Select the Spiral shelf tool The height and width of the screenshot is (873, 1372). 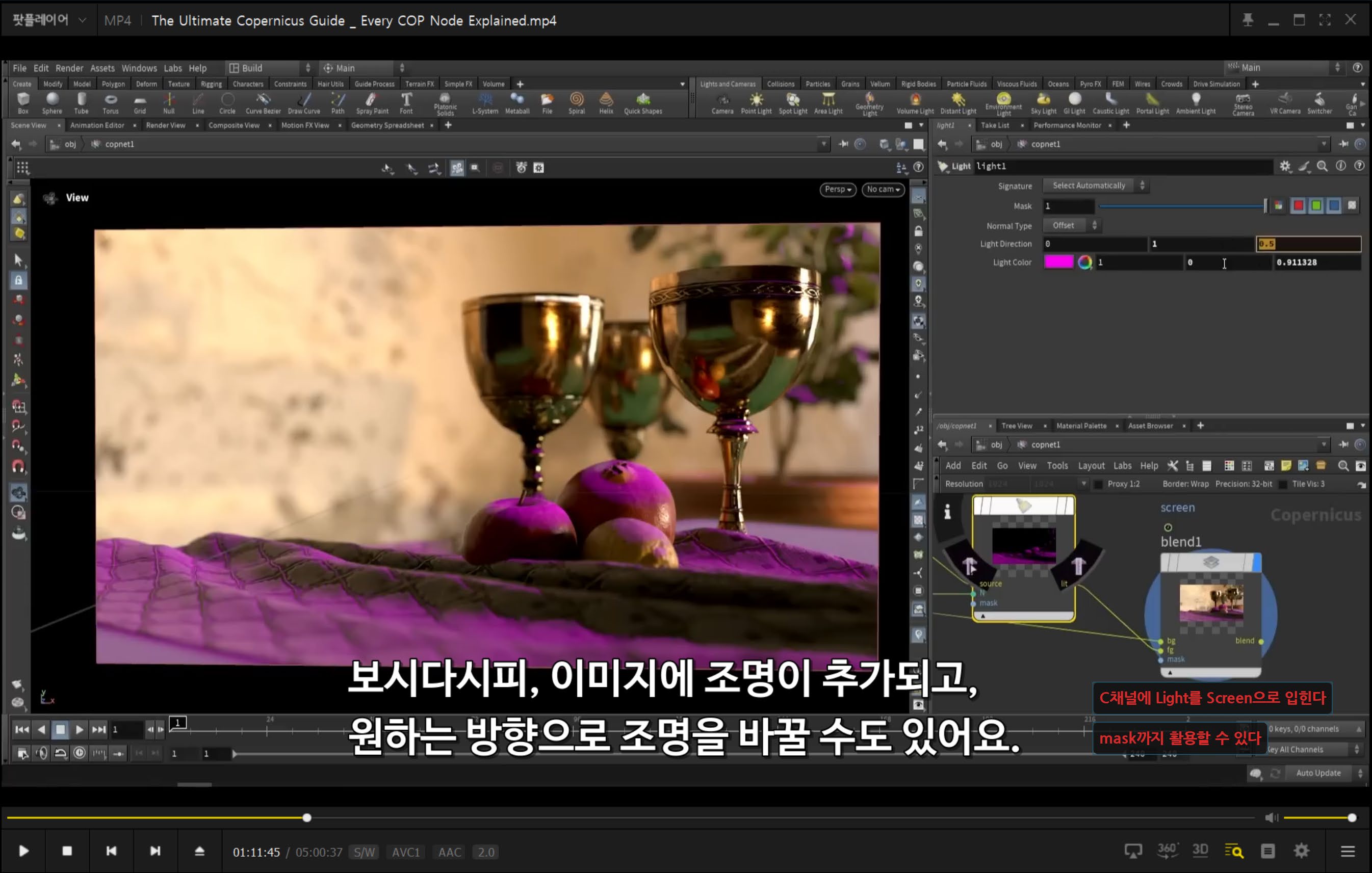(577, 103)
